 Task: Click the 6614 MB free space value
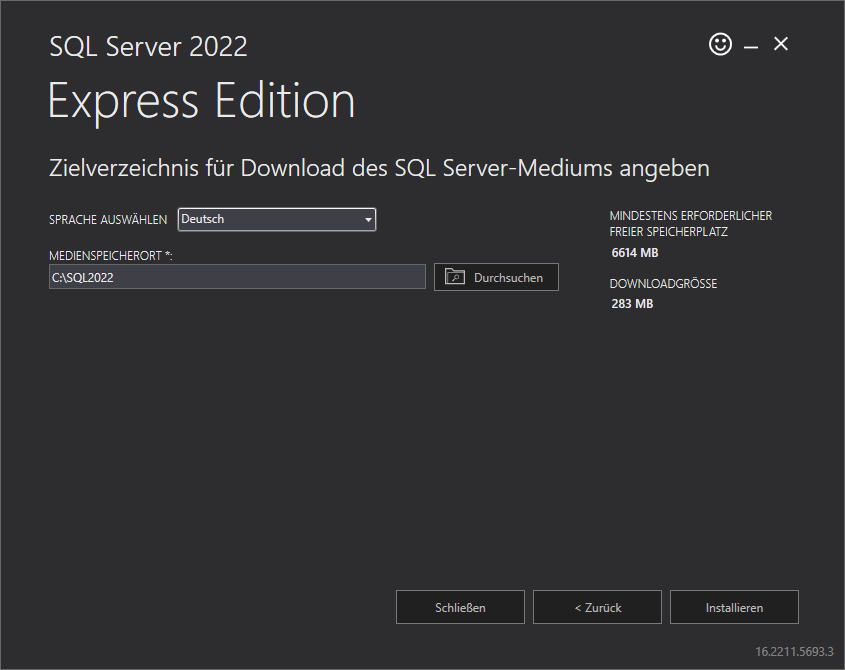634,253
